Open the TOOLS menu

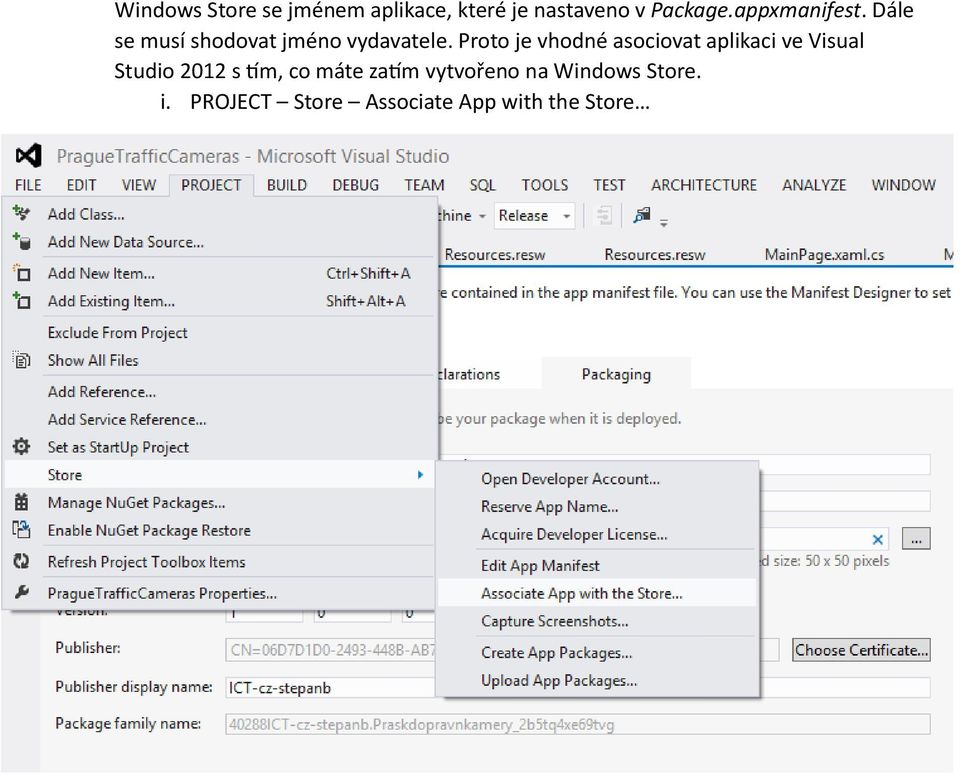click(545, 185)
